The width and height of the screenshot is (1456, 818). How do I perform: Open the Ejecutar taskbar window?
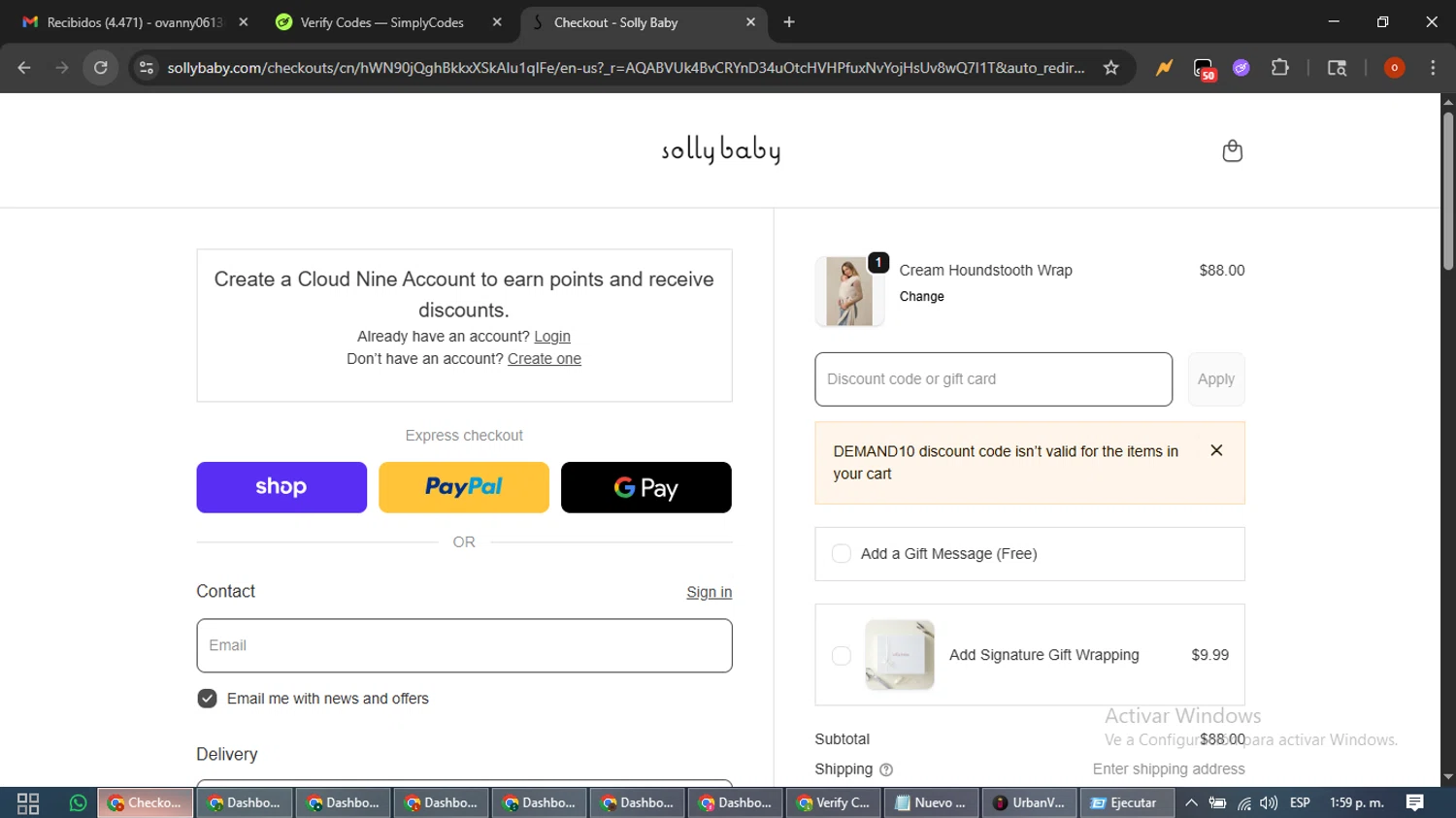(x=1127, y=803)
